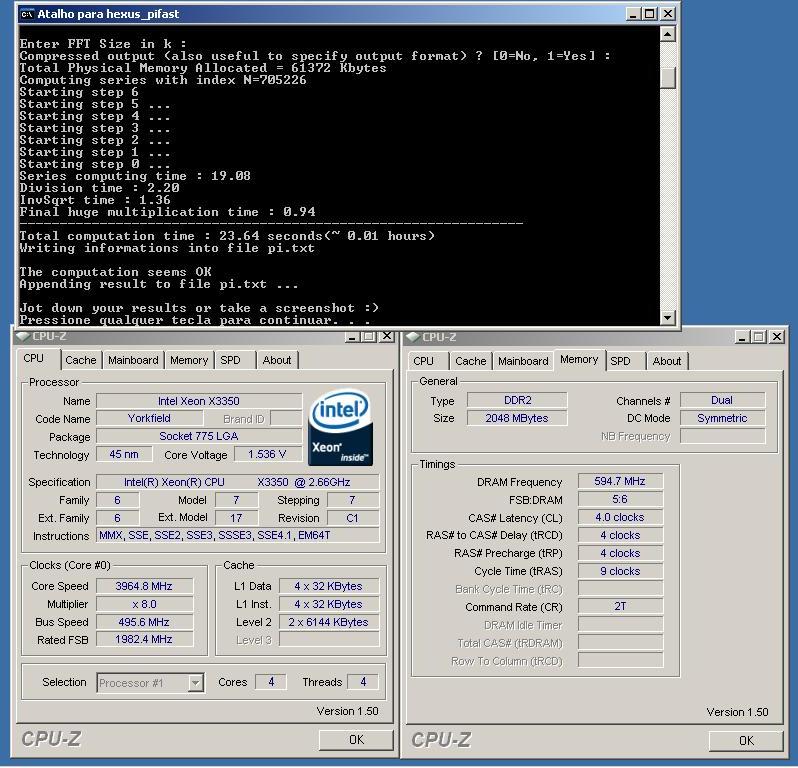Switch to the Mainboard tab in the left CPU-Z window
The image size is (798, 768).
coord(133,360)
